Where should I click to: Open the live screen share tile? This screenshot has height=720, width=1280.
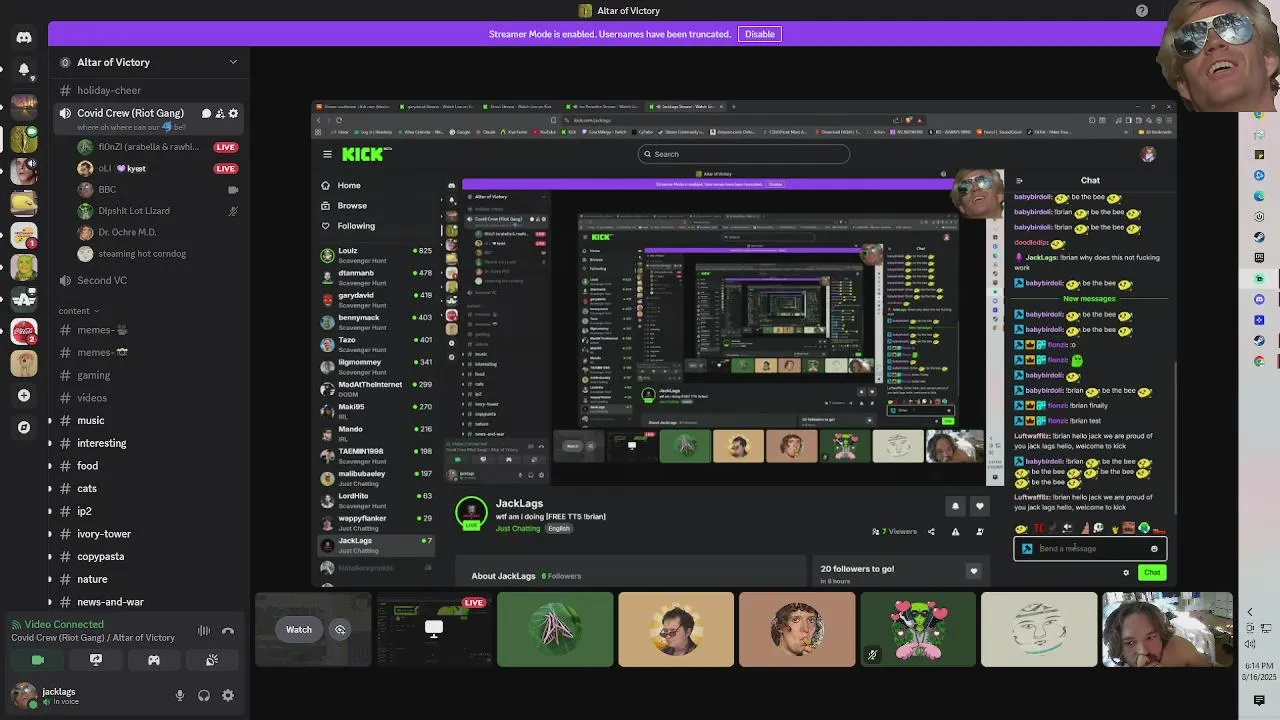433,629
